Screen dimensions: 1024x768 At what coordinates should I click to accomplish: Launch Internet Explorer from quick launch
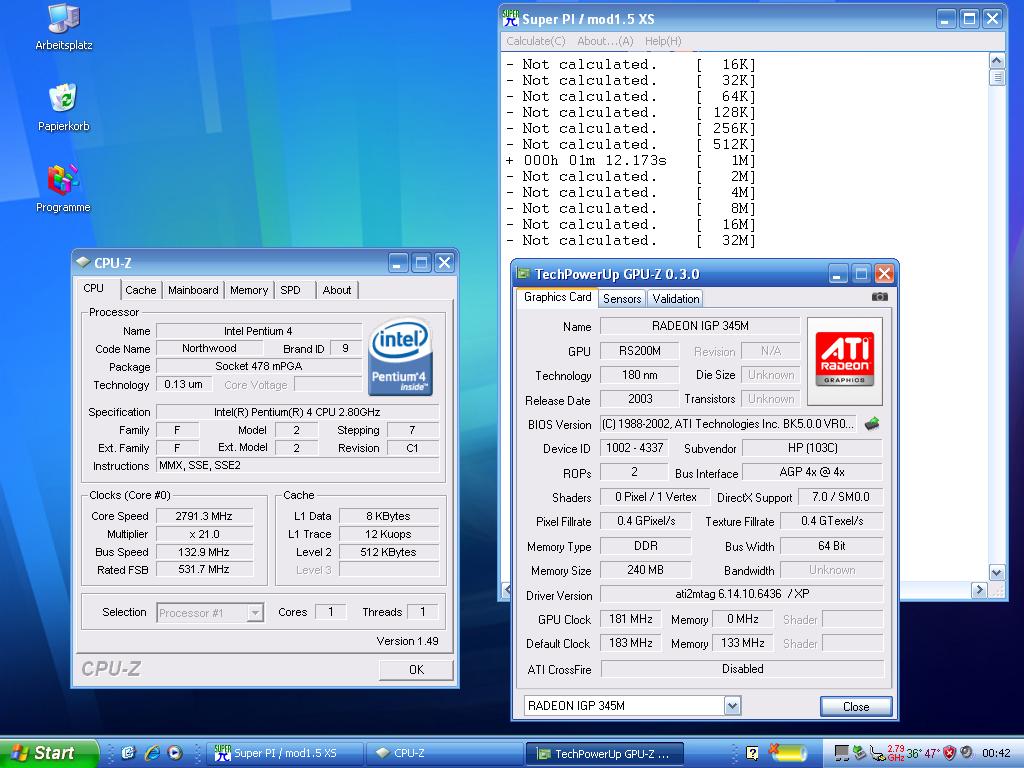pyautogui.click(x=152, y=753)
